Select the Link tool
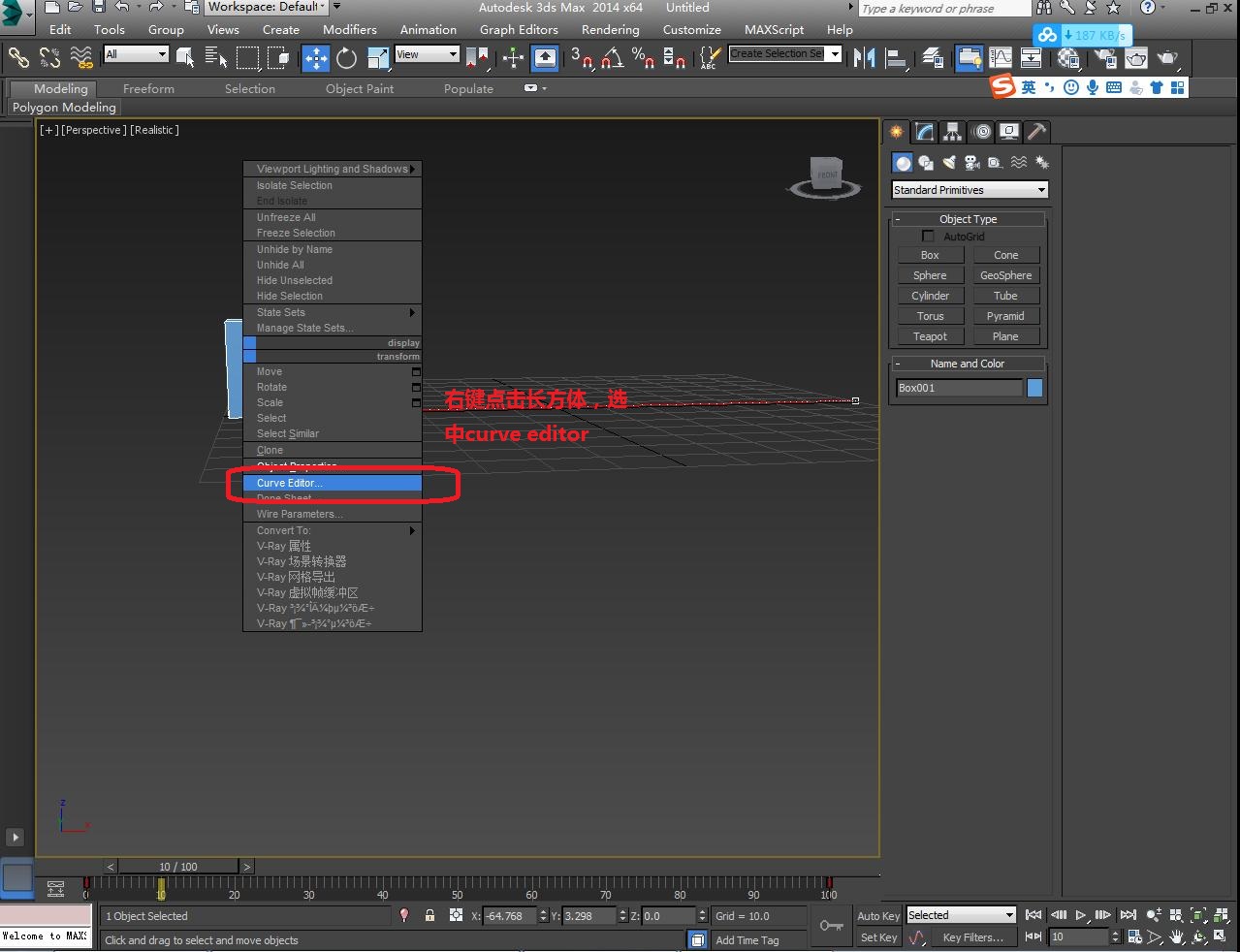 [x=18, y=58]
